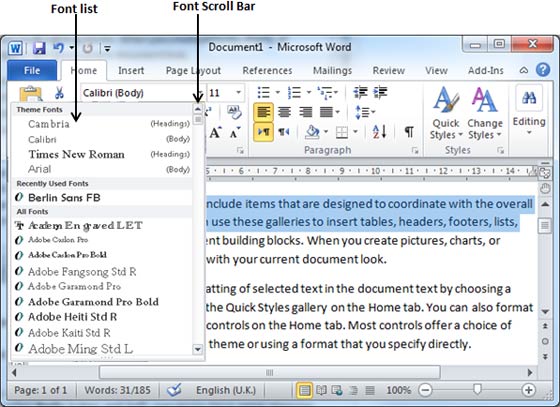Screen dimensions: 560x407
Task: Open the Bullets dropdown arrow
Action: [x=278, y=92]
